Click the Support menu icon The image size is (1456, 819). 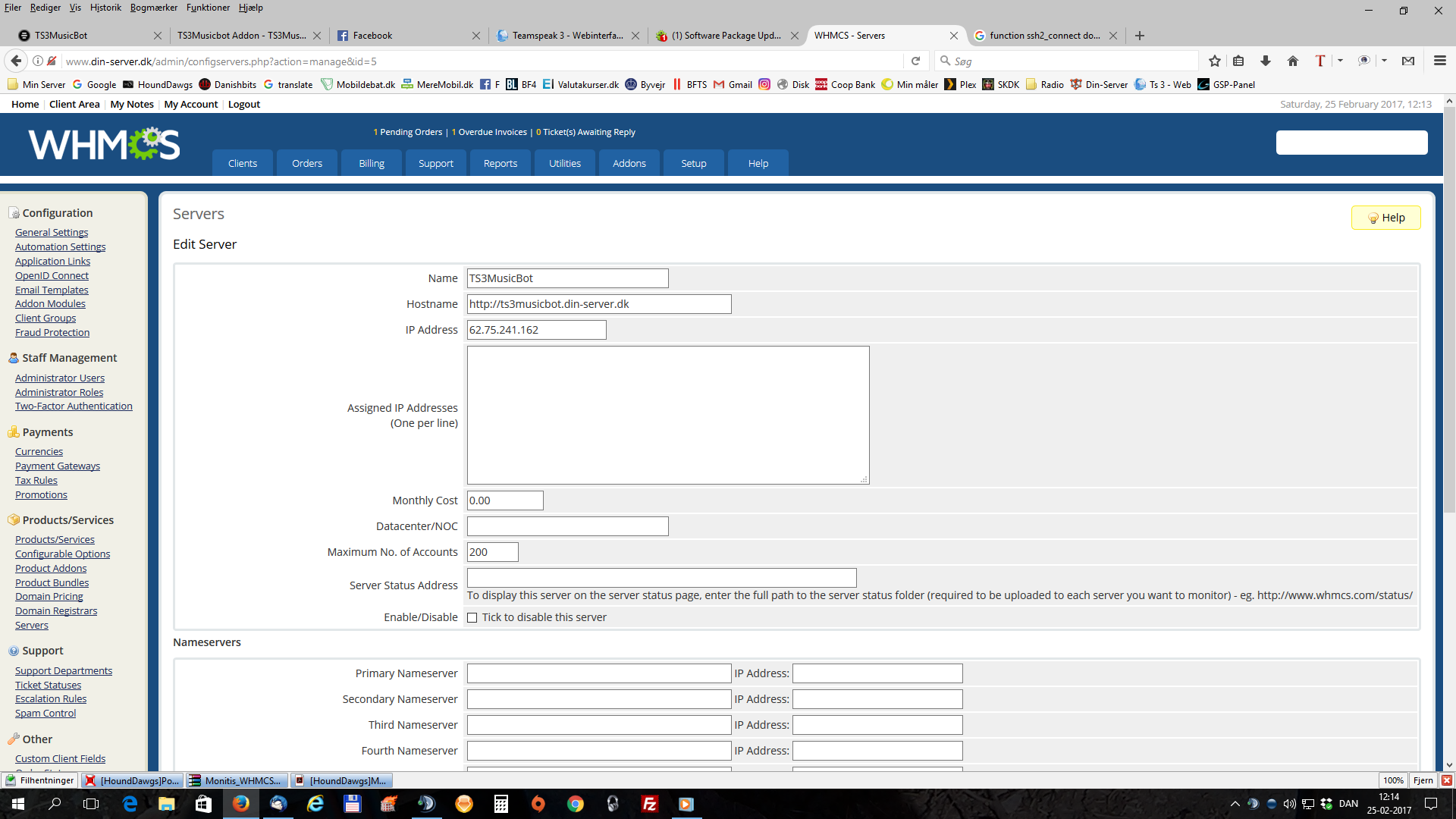coord(435,163)
